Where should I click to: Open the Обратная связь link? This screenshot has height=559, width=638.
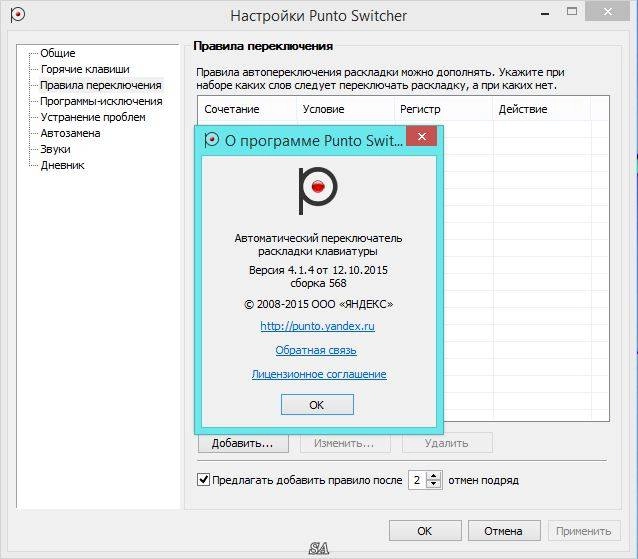tap(316, 350)
